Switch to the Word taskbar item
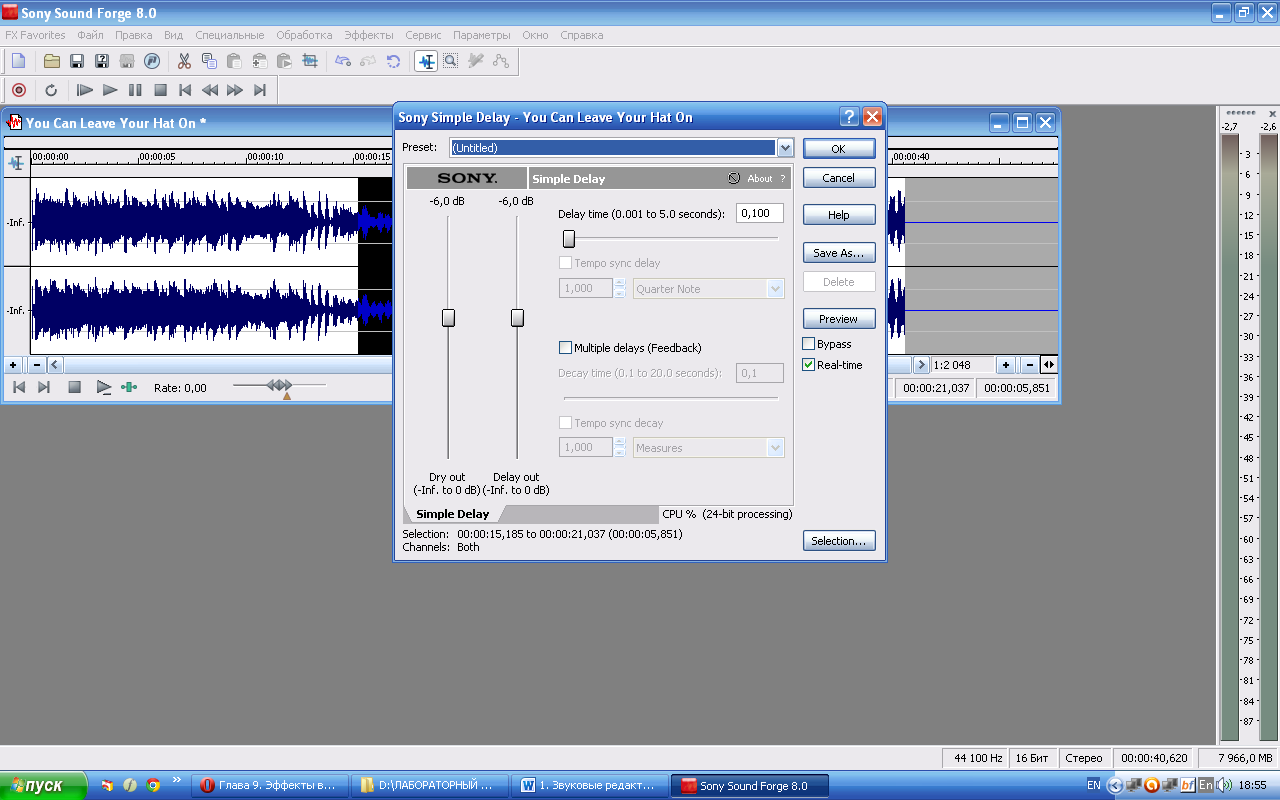The height and width of the screenshot is (800, 1280). pos(592,785)
